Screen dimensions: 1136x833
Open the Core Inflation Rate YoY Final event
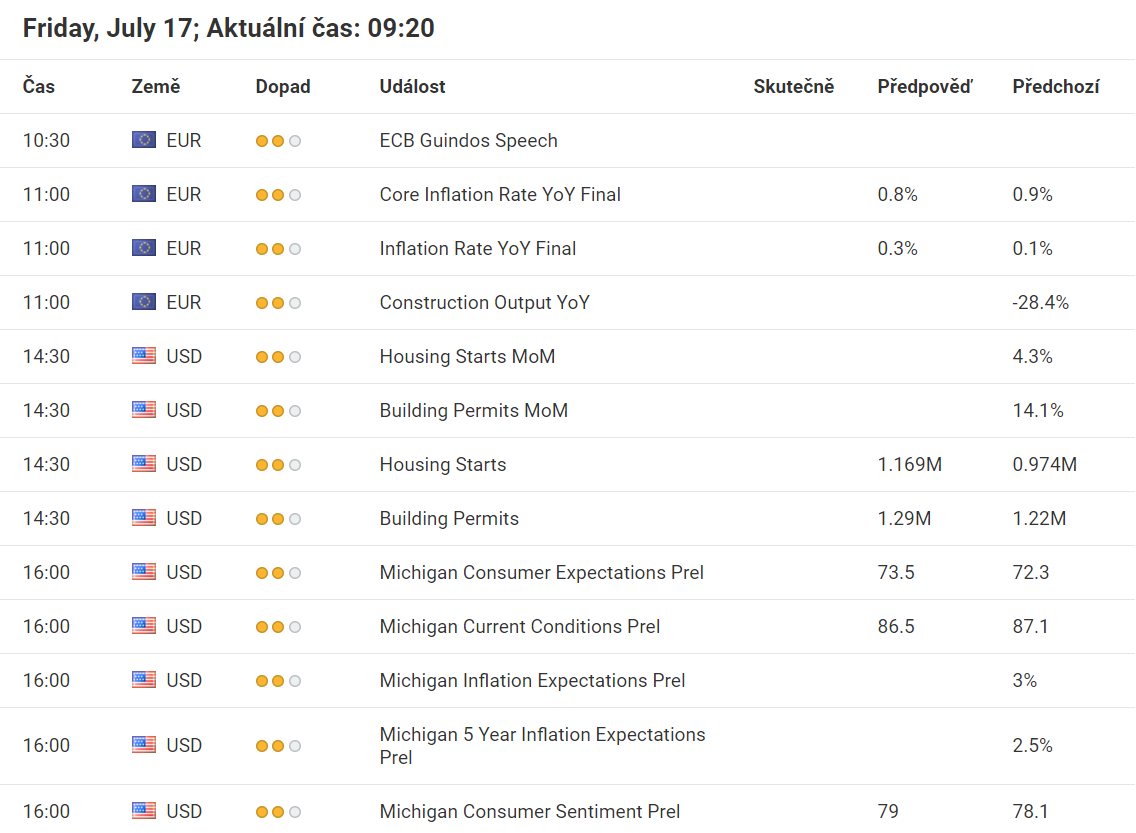point(500,195)
